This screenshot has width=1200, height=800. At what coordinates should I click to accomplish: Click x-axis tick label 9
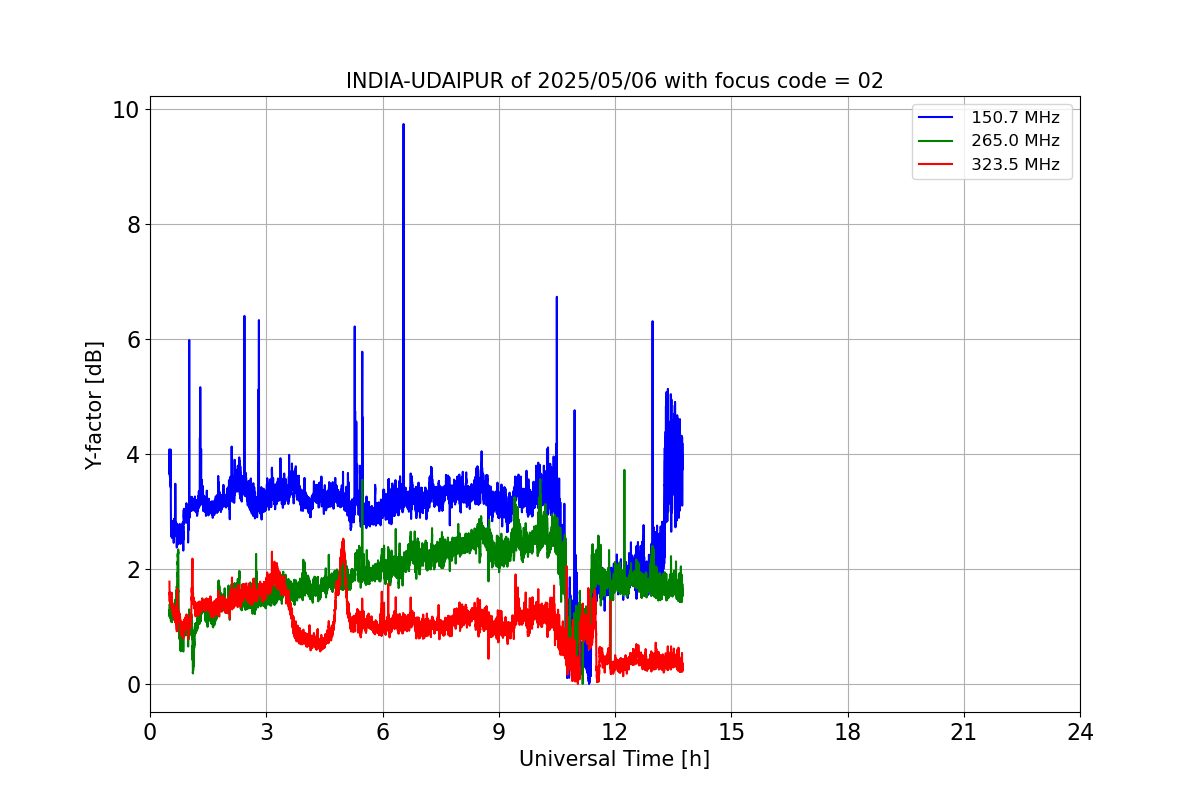[499, 732]
